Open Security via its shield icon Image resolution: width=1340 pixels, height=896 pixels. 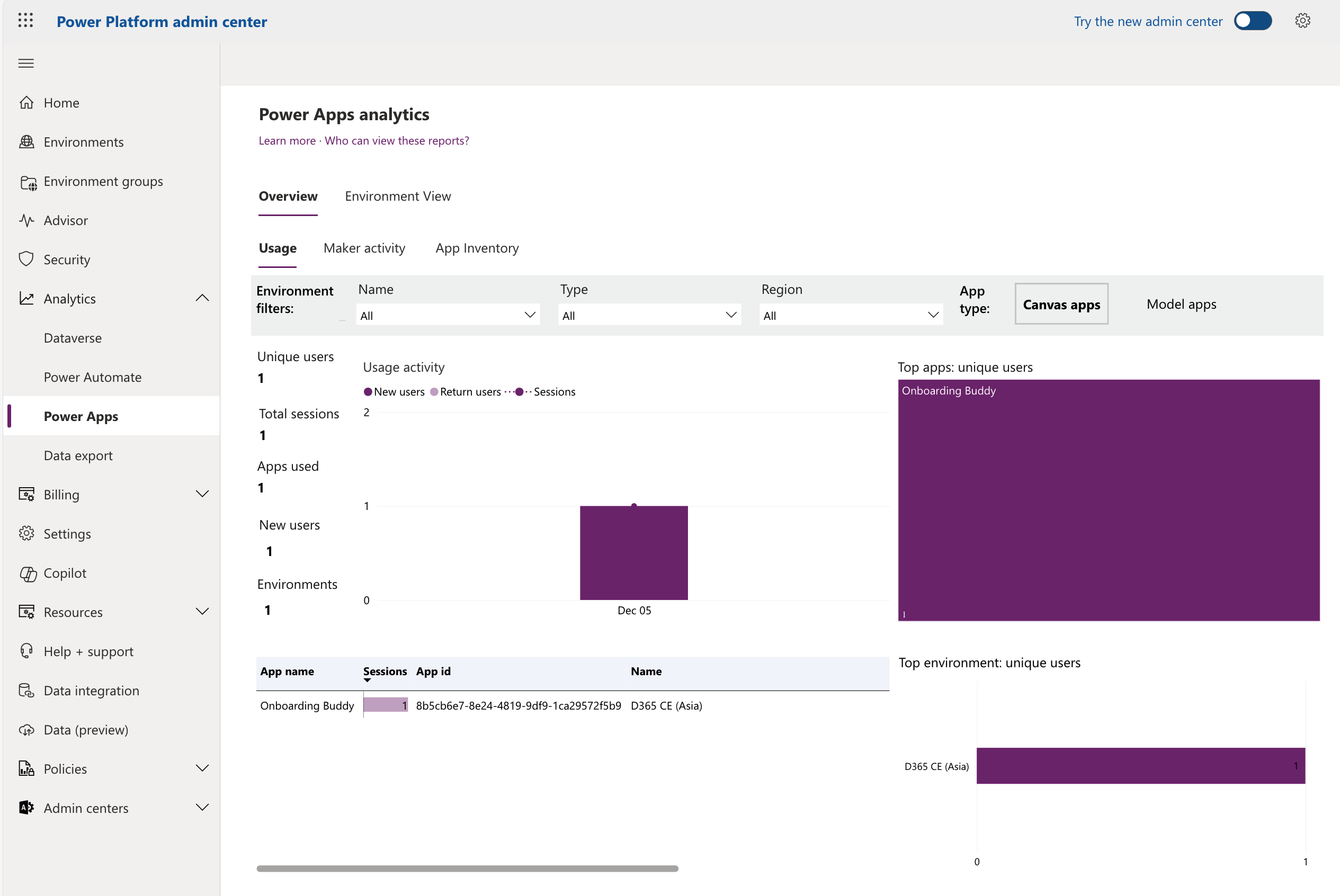pos(26,259)
